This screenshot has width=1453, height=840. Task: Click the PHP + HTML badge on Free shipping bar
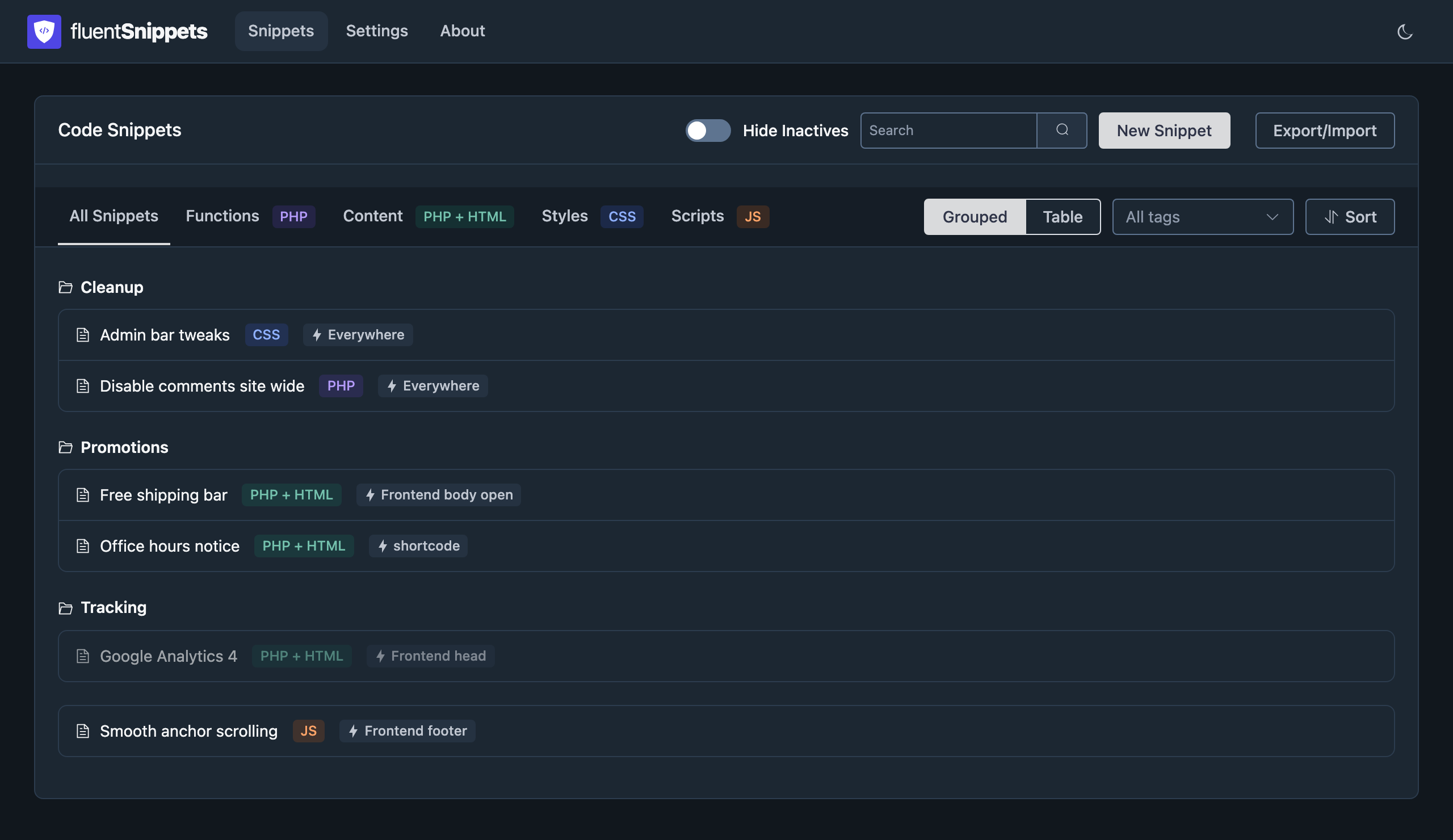tap(291, 495)
